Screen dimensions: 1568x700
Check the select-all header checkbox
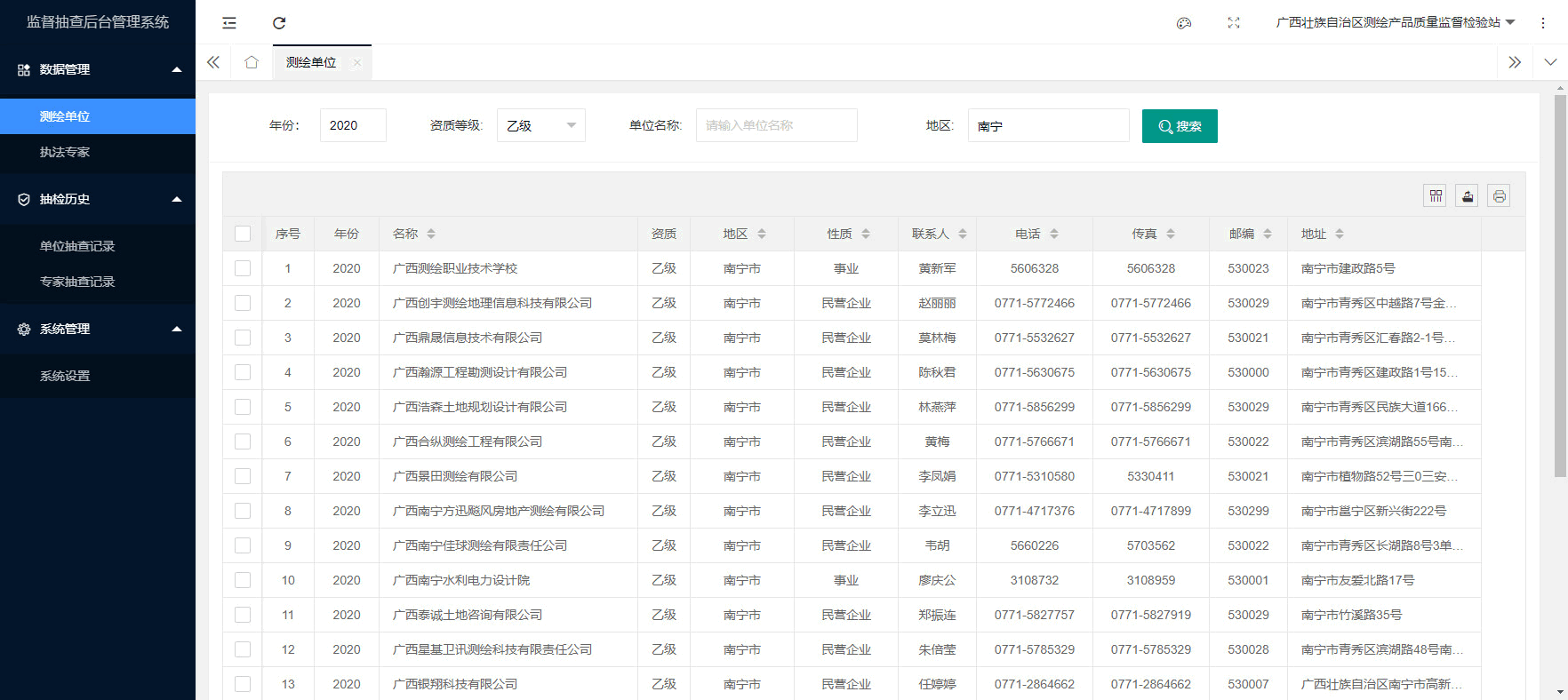pos(243,234)
